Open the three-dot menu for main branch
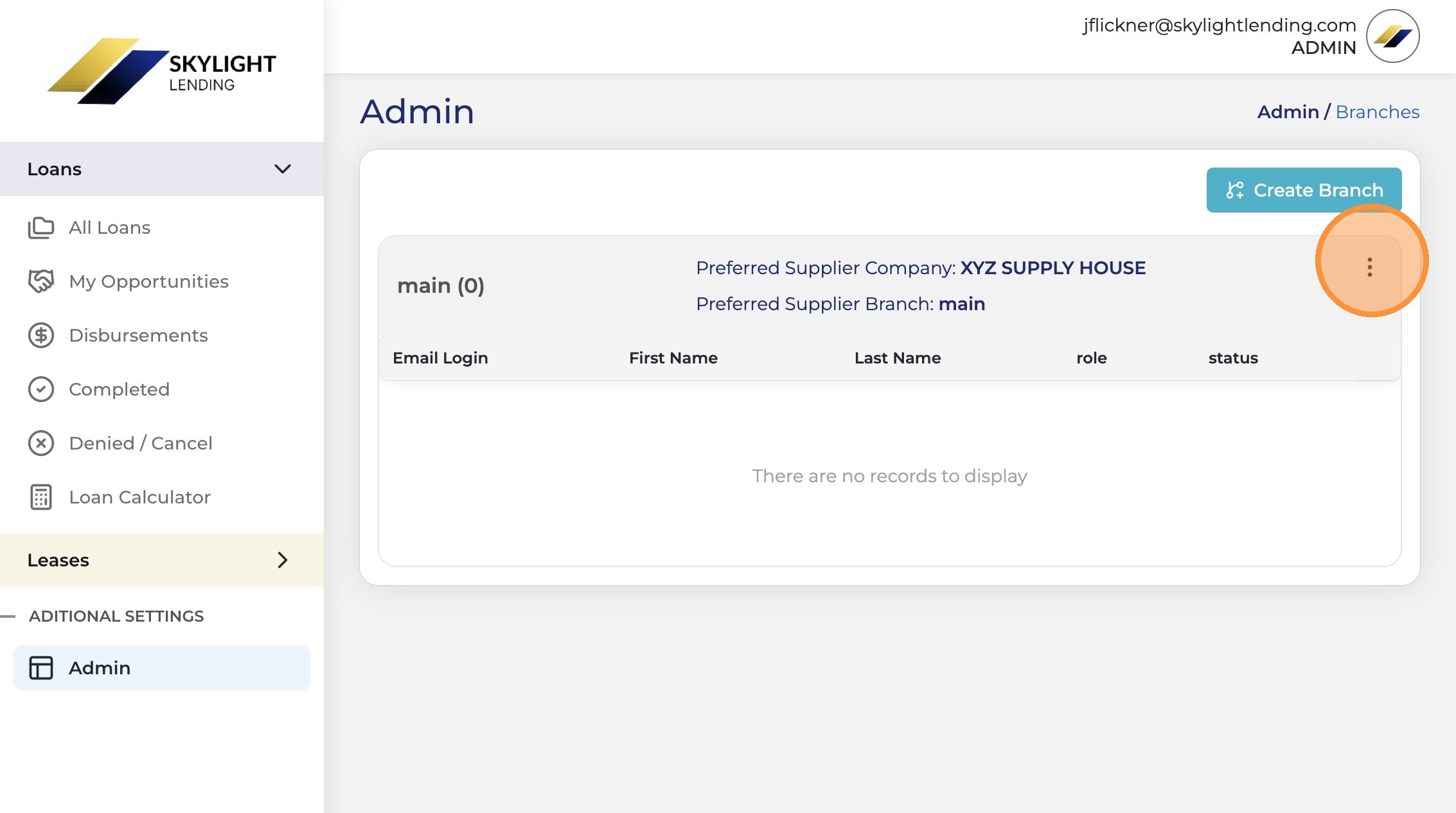1456x813 pixels. pyautogui.click(x=1369, y=267)
